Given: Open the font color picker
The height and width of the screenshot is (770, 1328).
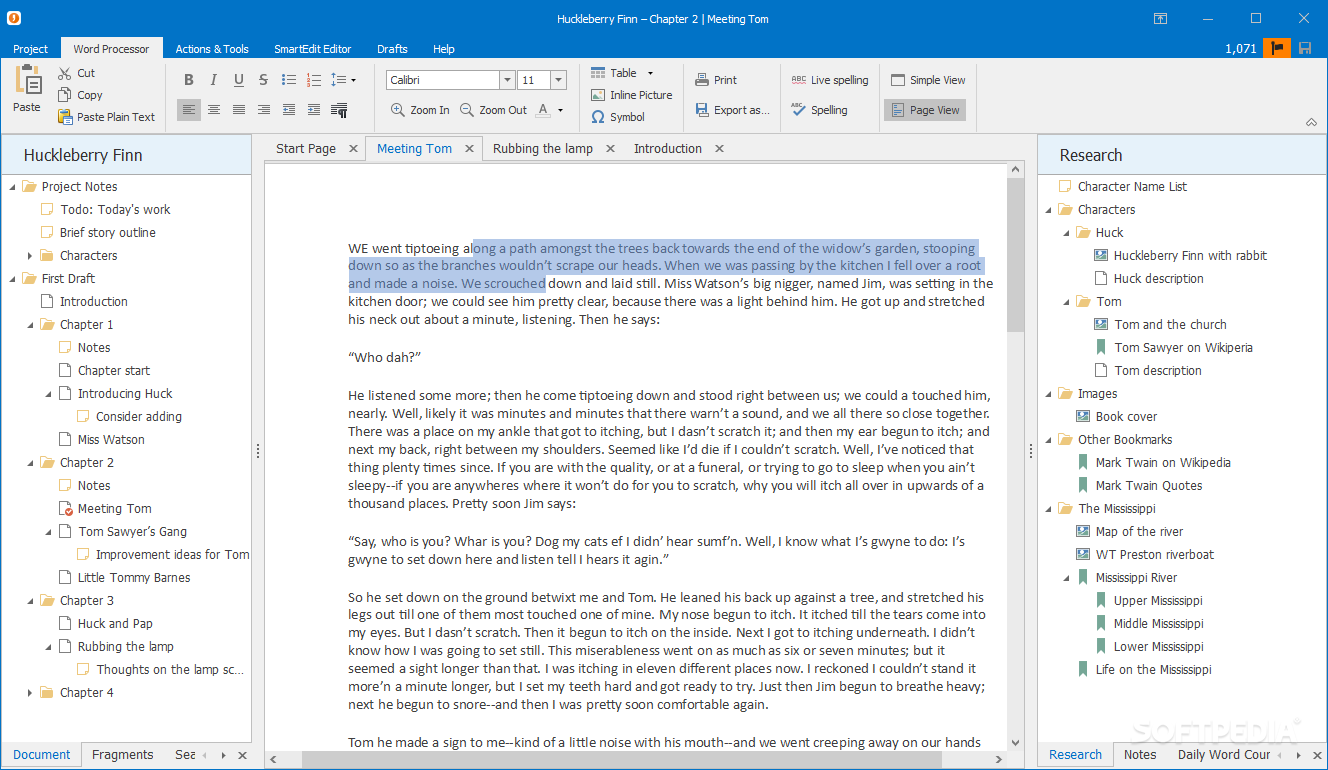Looking at the screenshot, I should tap(550, 110).
